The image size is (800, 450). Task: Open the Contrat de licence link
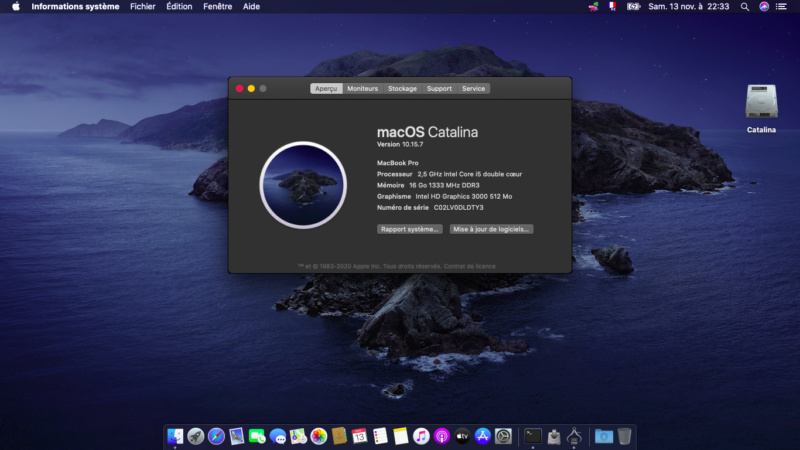469,266
